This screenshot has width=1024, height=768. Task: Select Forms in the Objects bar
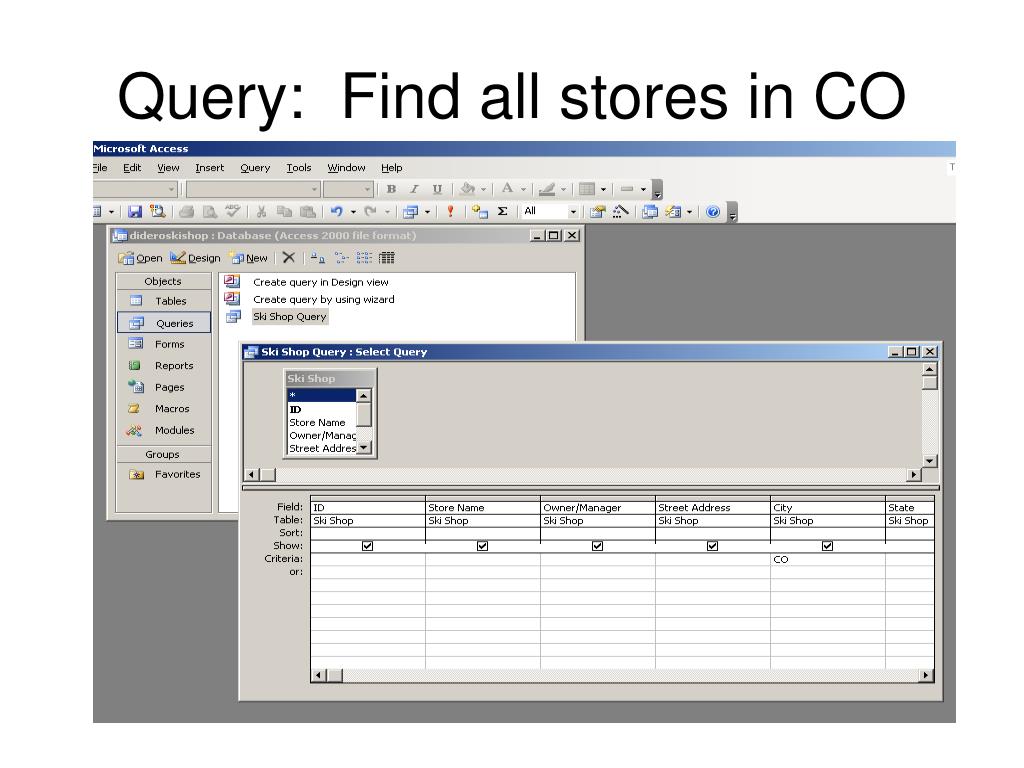pos(164,344)
